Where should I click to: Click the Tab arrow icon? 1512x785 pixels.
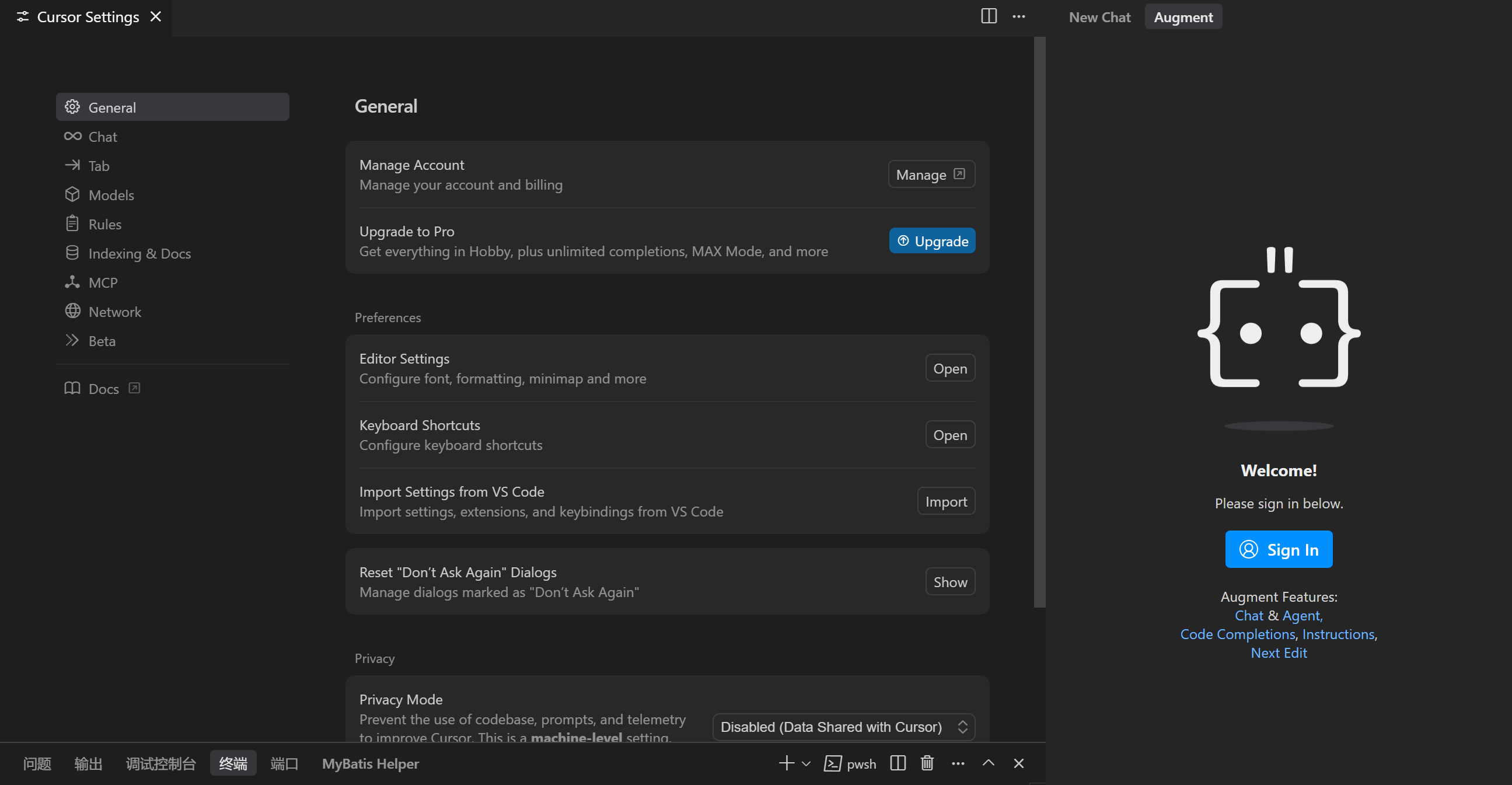[x=72, y=165]
